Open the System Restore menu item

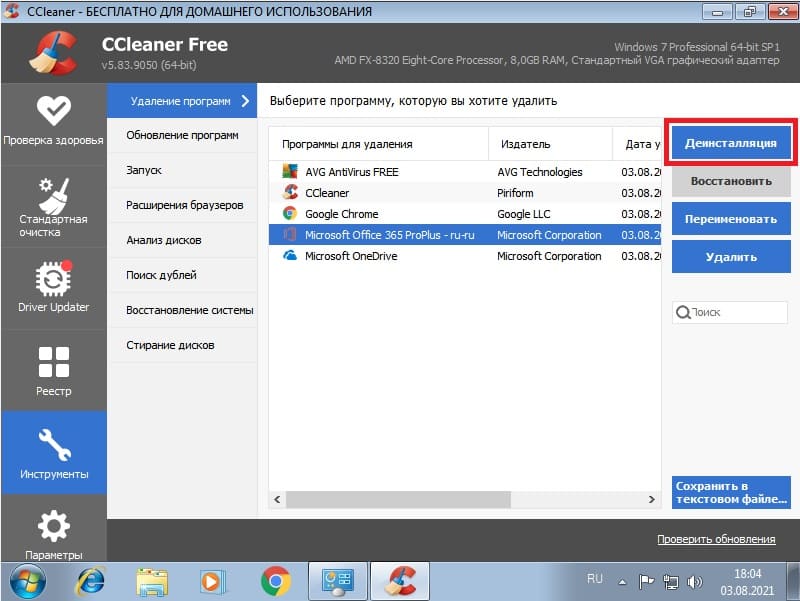click(182, 310)
